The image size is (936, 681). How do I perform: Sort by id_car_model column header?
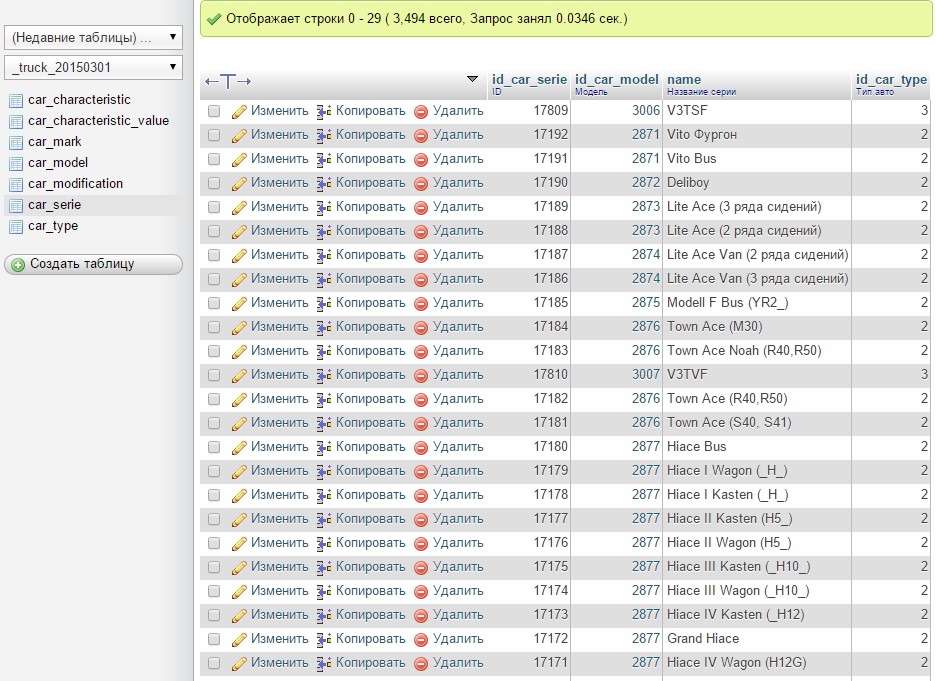pos(617,79)
